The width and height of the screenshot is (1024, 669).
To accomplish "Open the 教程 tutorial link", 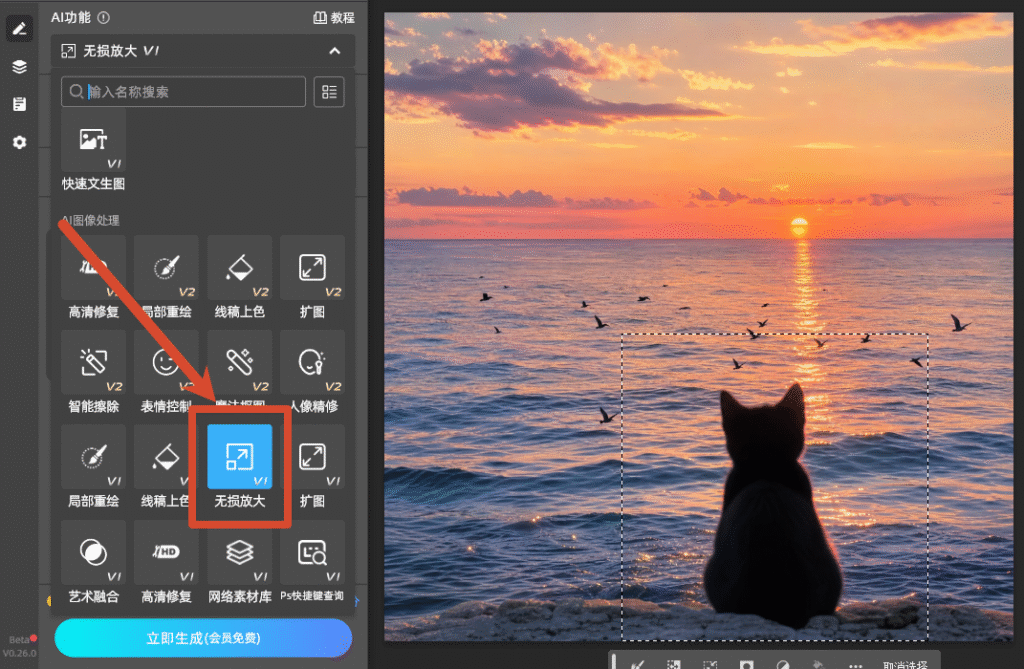I will [334, 18].
